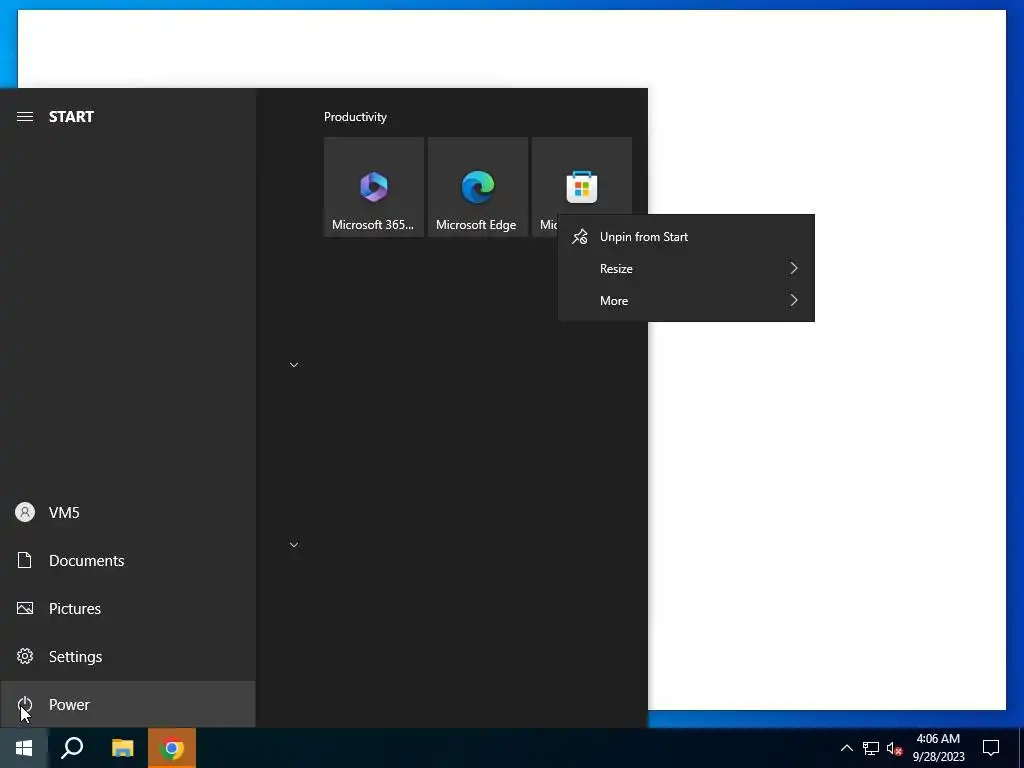
Task: Expand the lower collapsed tile group chevron
Action: pyautogui.click(x=294, y=545)
